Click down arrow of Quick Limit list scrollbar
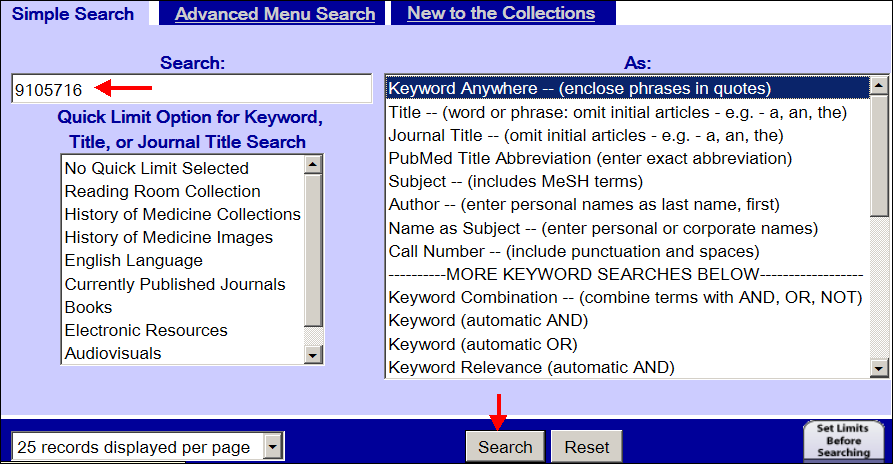The width and height of the screenshot is (893, 464). (313, 355)
